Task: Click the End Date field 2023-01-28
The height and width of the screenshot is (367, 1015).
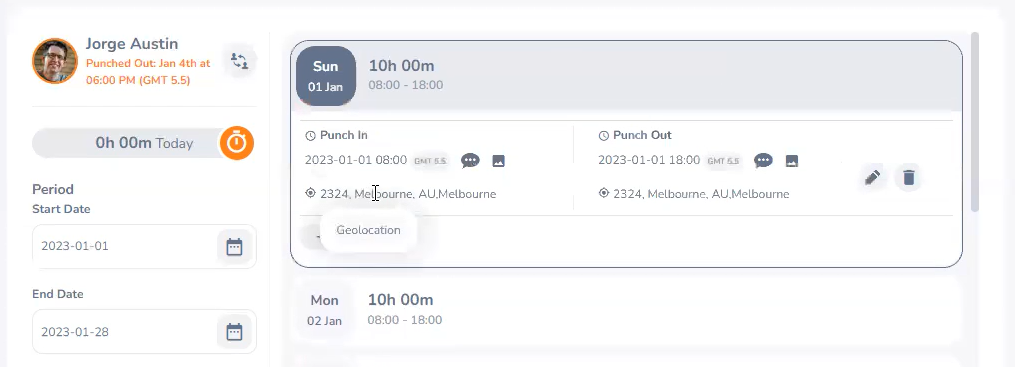Action: pyautogui.click(x=144, y=332)
